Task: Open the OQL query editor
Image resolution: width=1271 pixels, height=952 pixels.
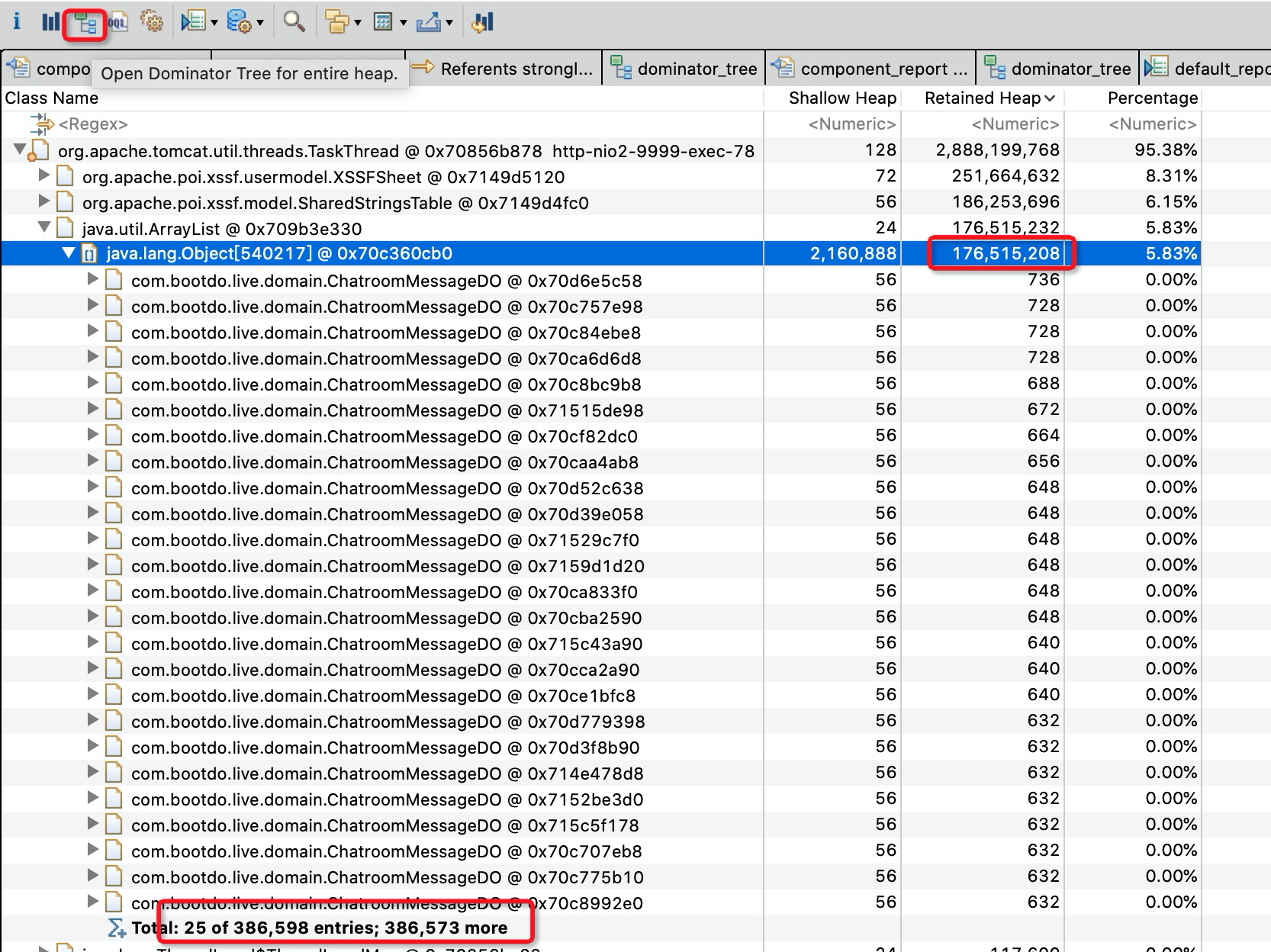Action: click(x=118, y=23)
